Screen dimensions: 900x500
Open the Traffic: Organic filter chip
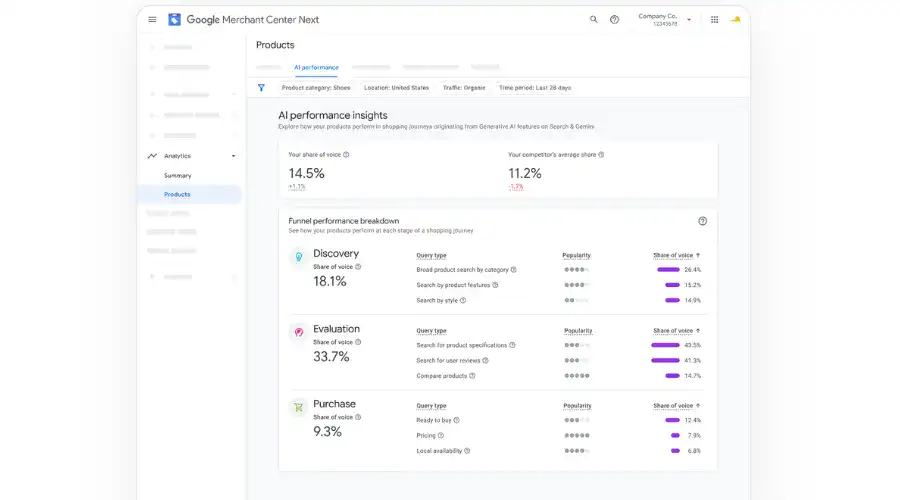pyautogui.click(x=464, y=88)
